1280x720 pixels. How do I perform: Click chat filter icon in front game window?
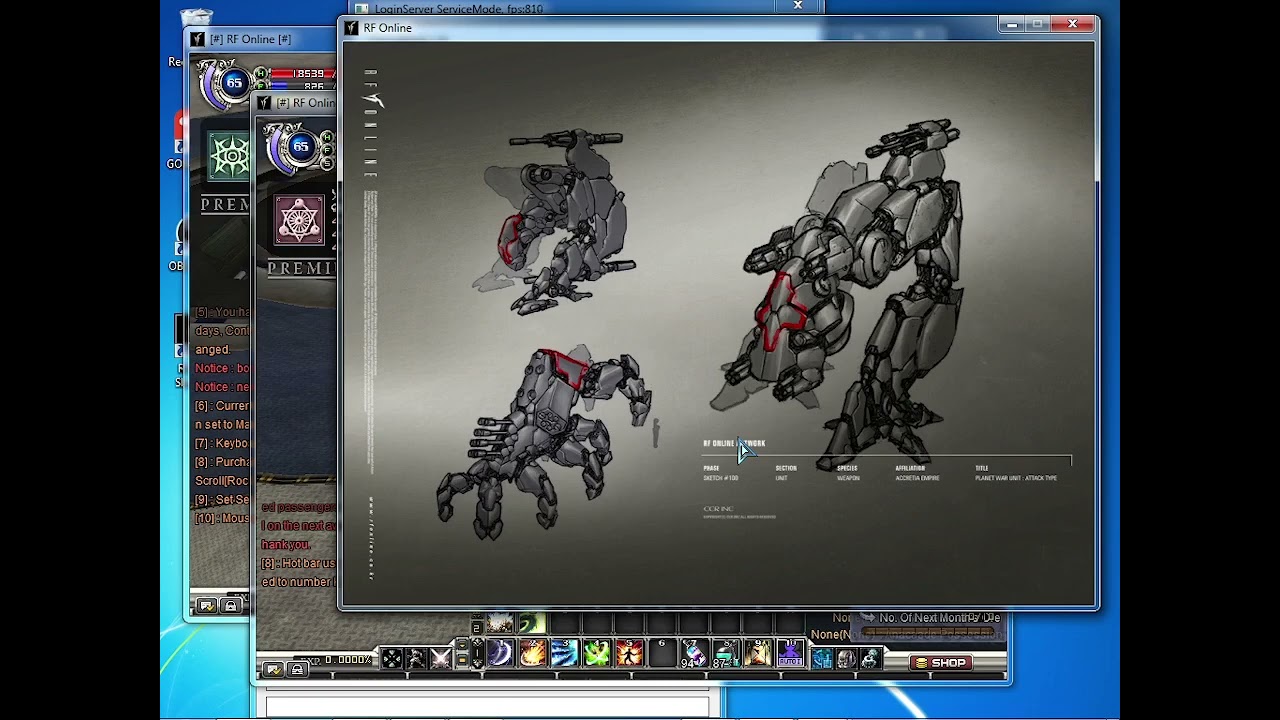pyautogui.click(x=273, y=669)
